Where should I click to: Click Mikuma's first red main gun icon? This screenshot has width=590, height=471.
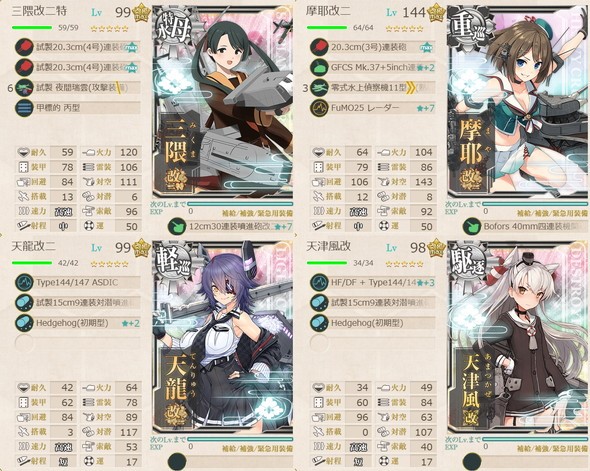tap(24, 47)
